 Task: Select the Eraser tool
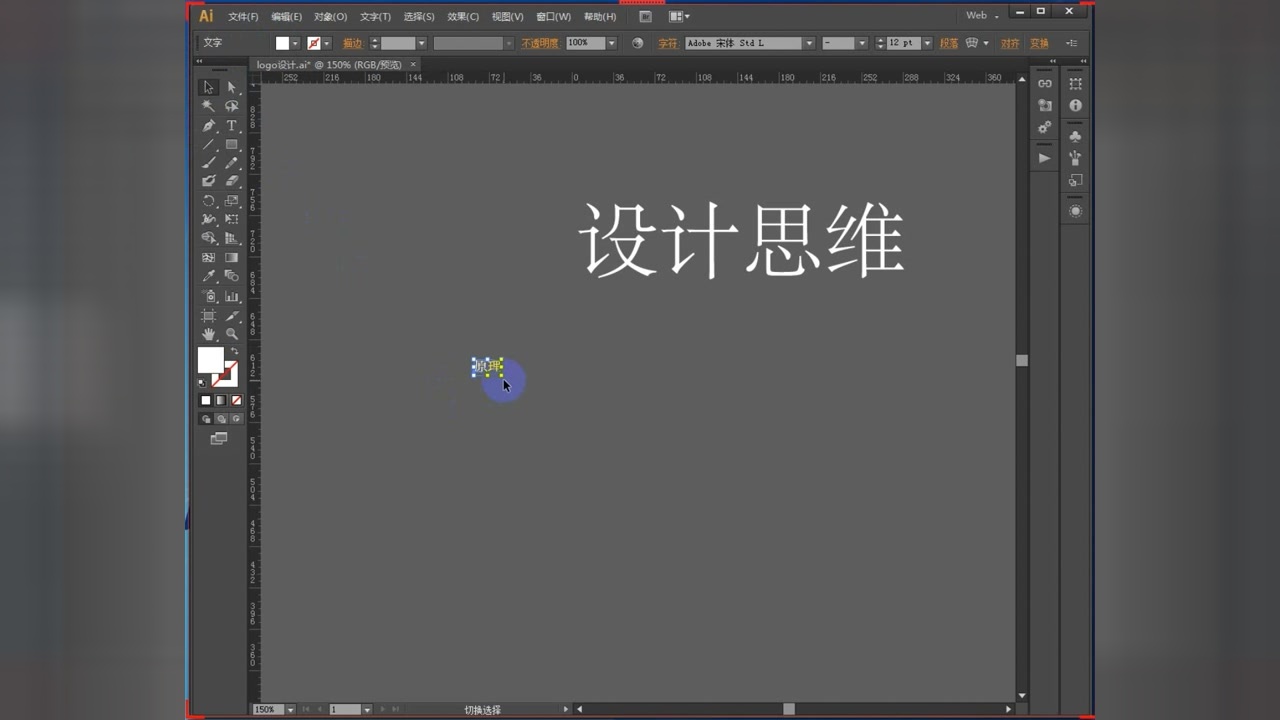[232, 182]
